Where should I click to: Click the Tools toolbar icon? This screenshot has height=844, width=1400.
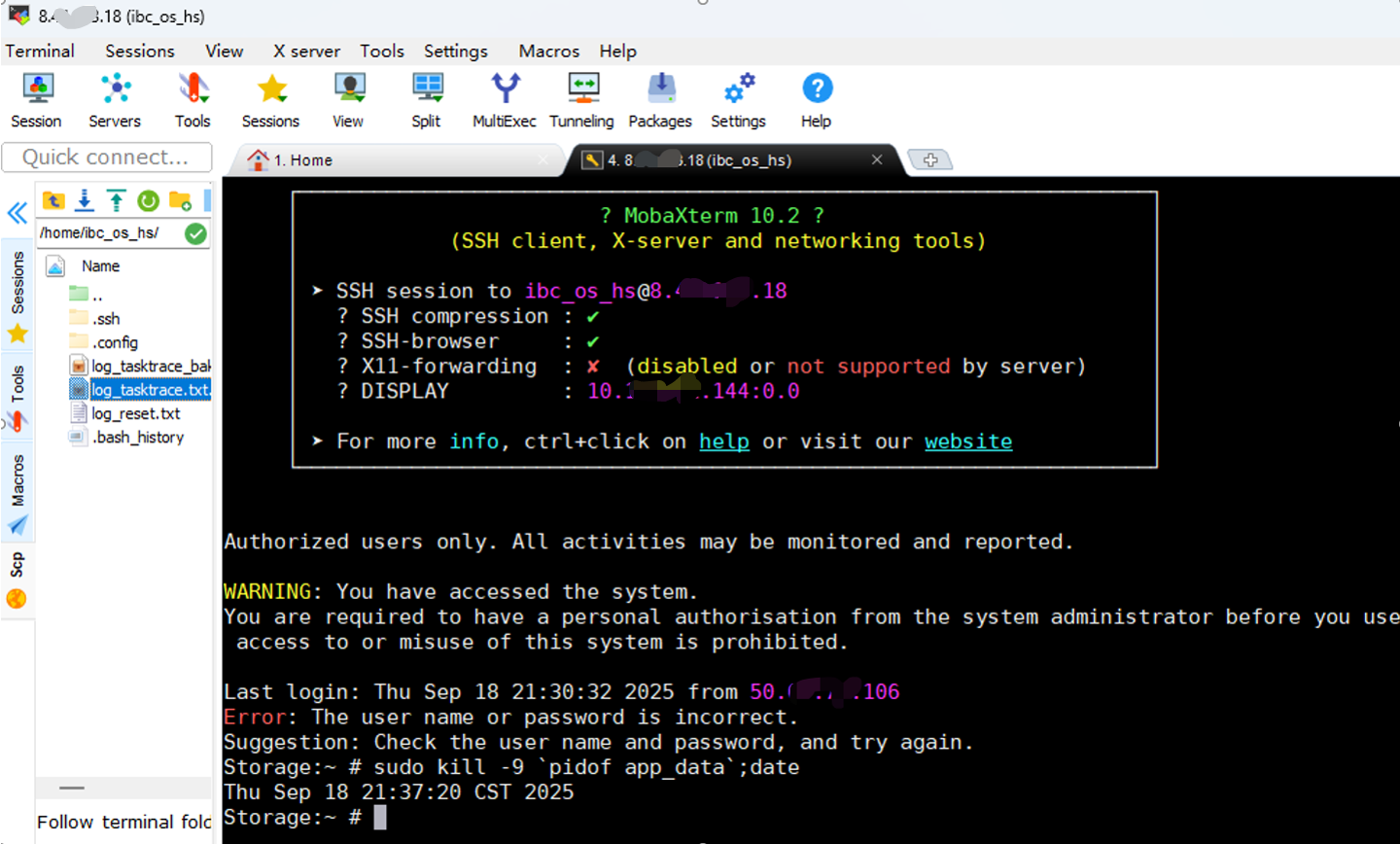coord(192,100)
